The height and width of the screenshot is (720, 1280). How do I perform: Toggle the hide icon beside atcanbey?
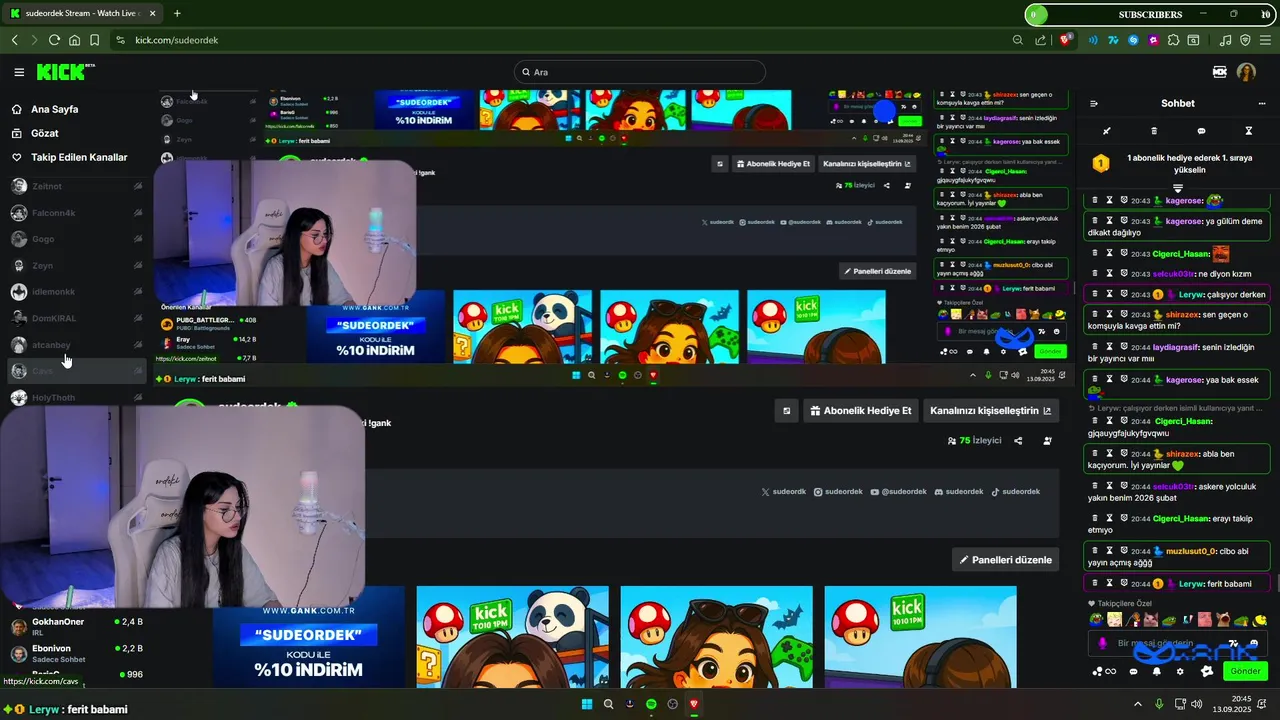138,345
